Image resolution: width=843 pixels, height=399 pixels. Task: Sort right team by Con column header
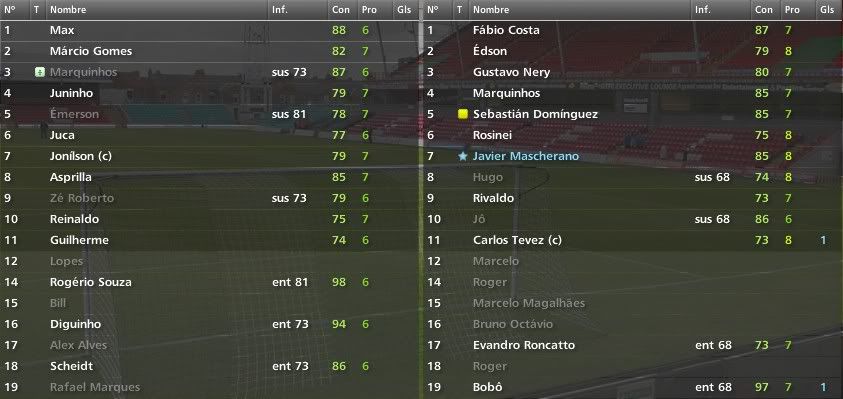(x=763, y=10)
